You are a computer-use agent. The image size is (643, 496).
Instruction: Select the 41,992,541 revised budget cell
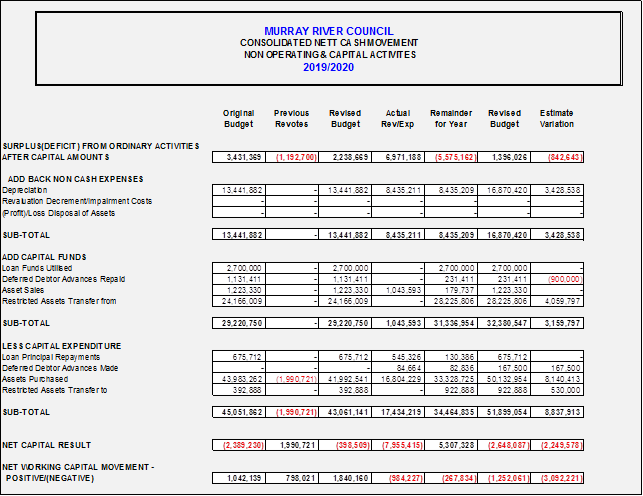345,379
